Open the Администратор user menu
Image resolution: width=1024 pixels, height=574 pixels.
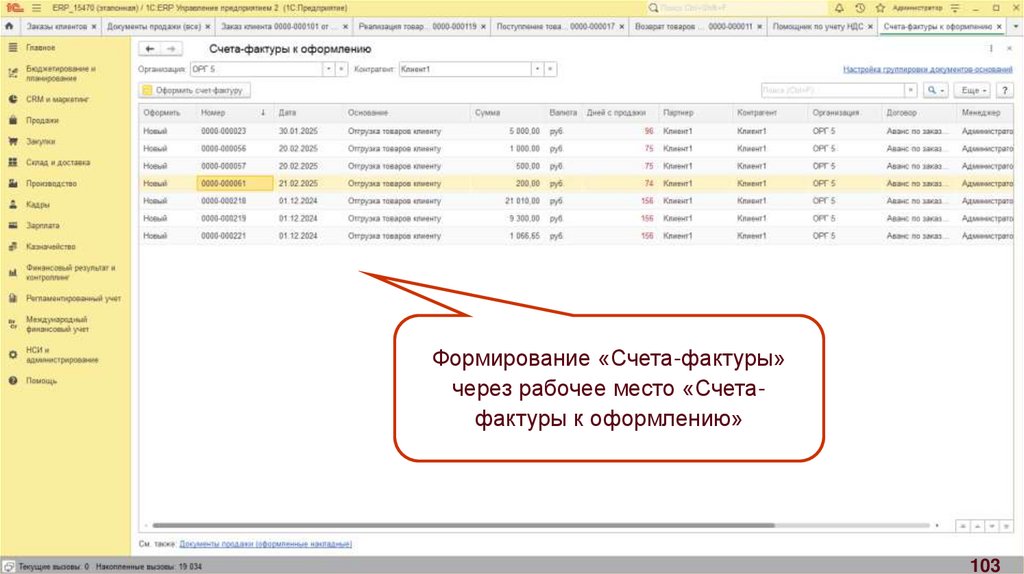(917, 8)
